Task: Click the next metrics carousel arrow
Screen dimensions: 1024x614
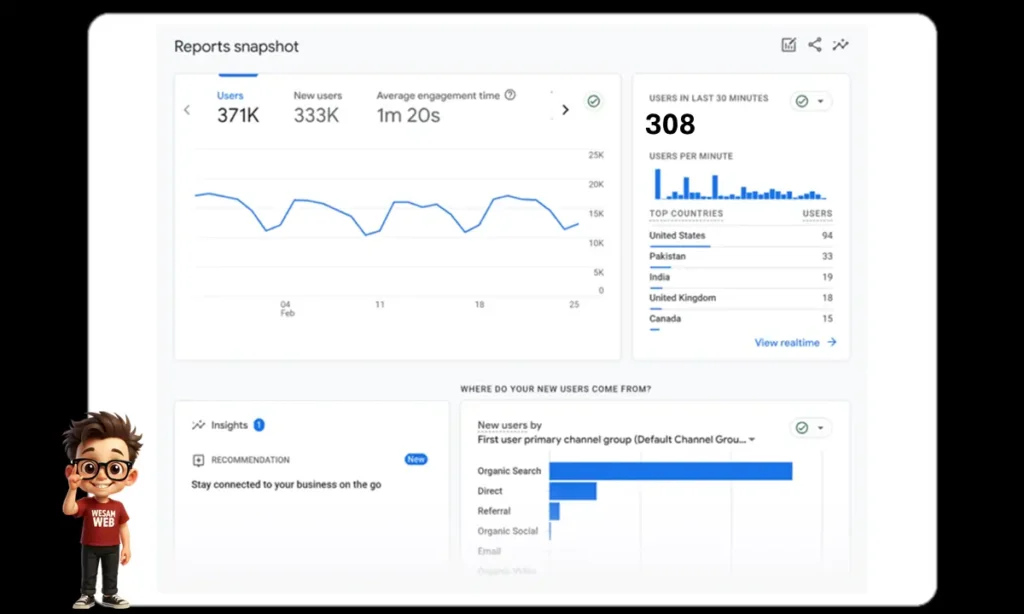Action: click(565, 110)
